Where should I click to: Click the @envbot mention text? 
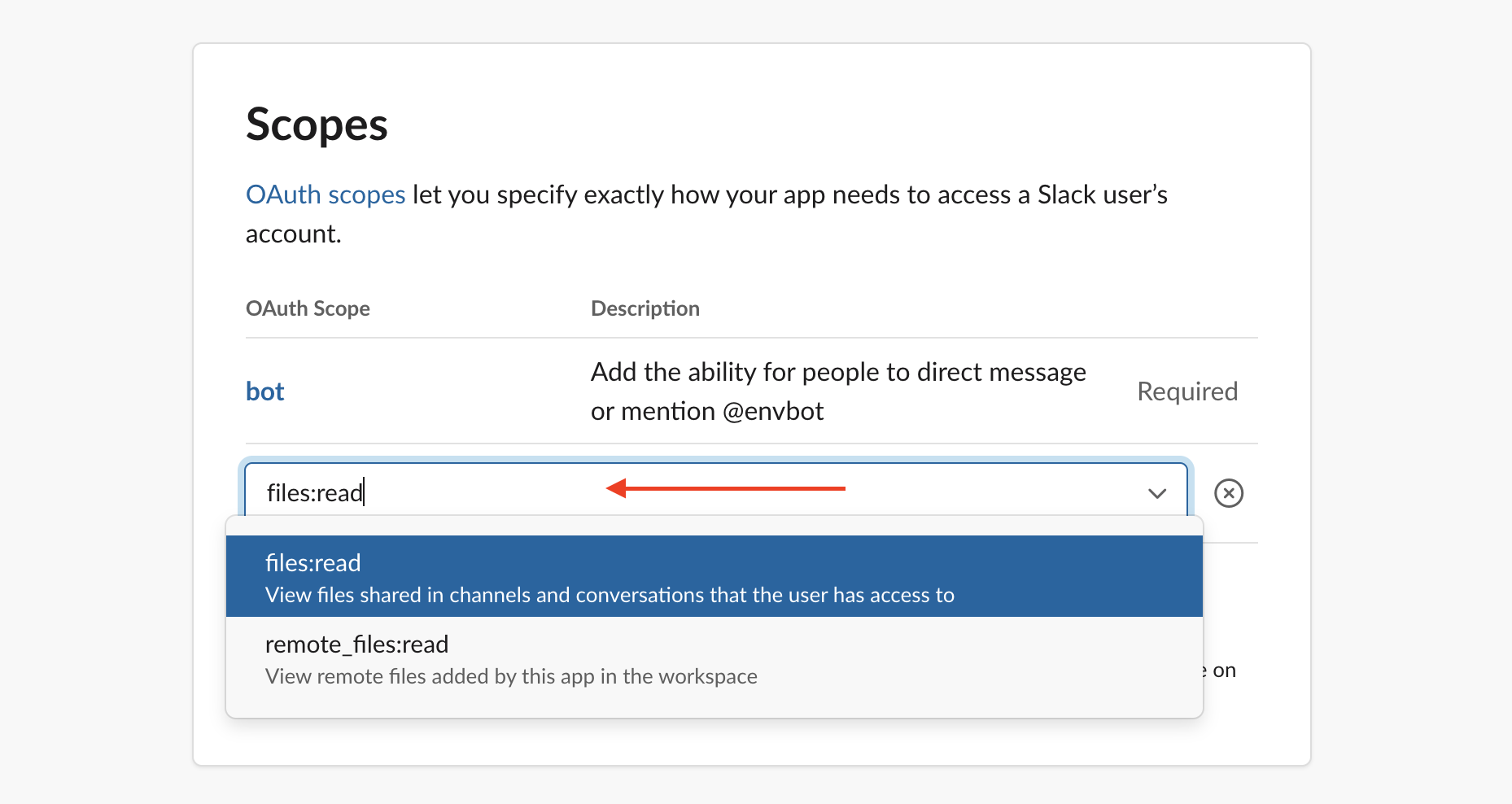772,412
